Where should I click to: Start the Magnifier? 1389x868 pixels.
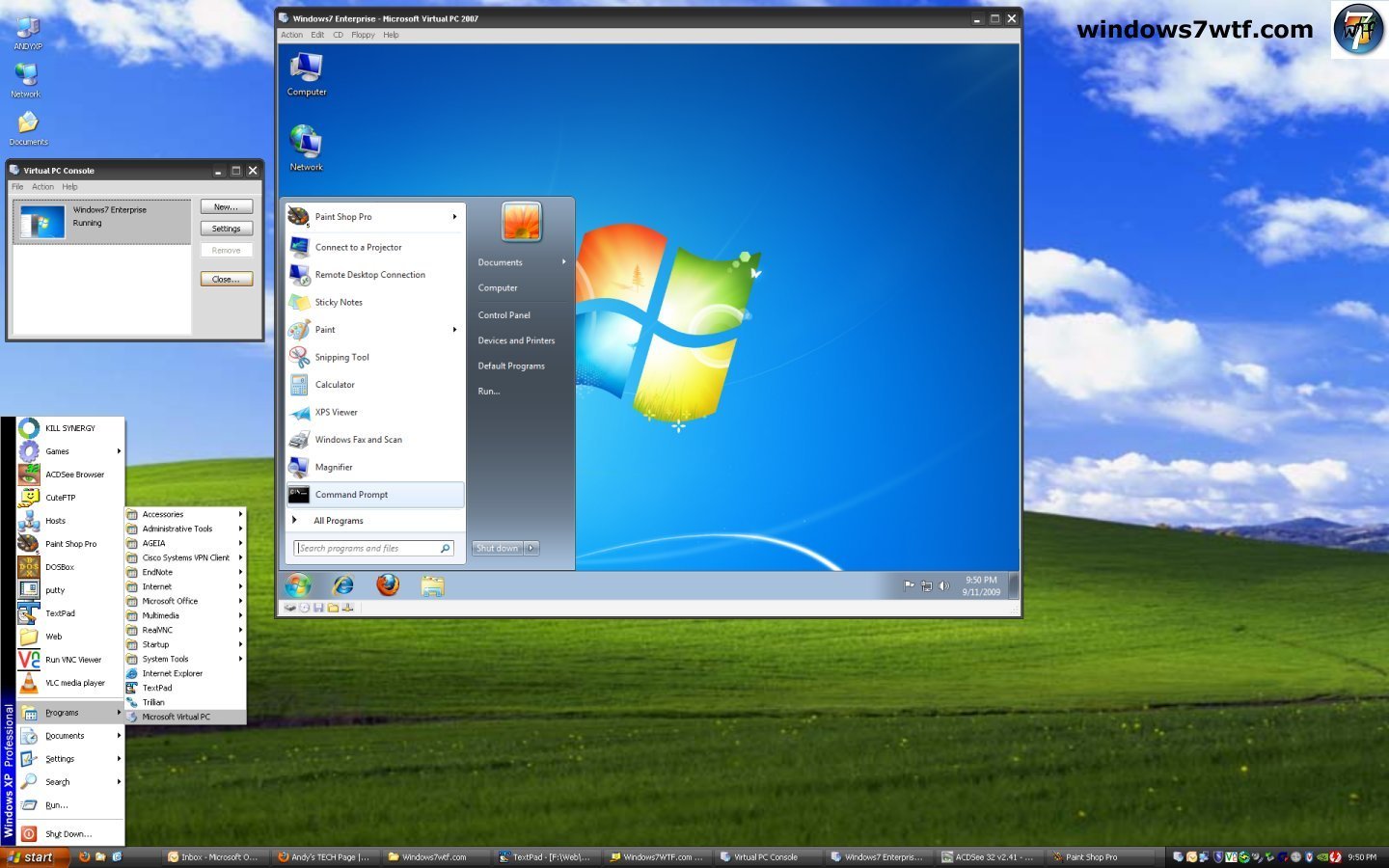(373, 468)
